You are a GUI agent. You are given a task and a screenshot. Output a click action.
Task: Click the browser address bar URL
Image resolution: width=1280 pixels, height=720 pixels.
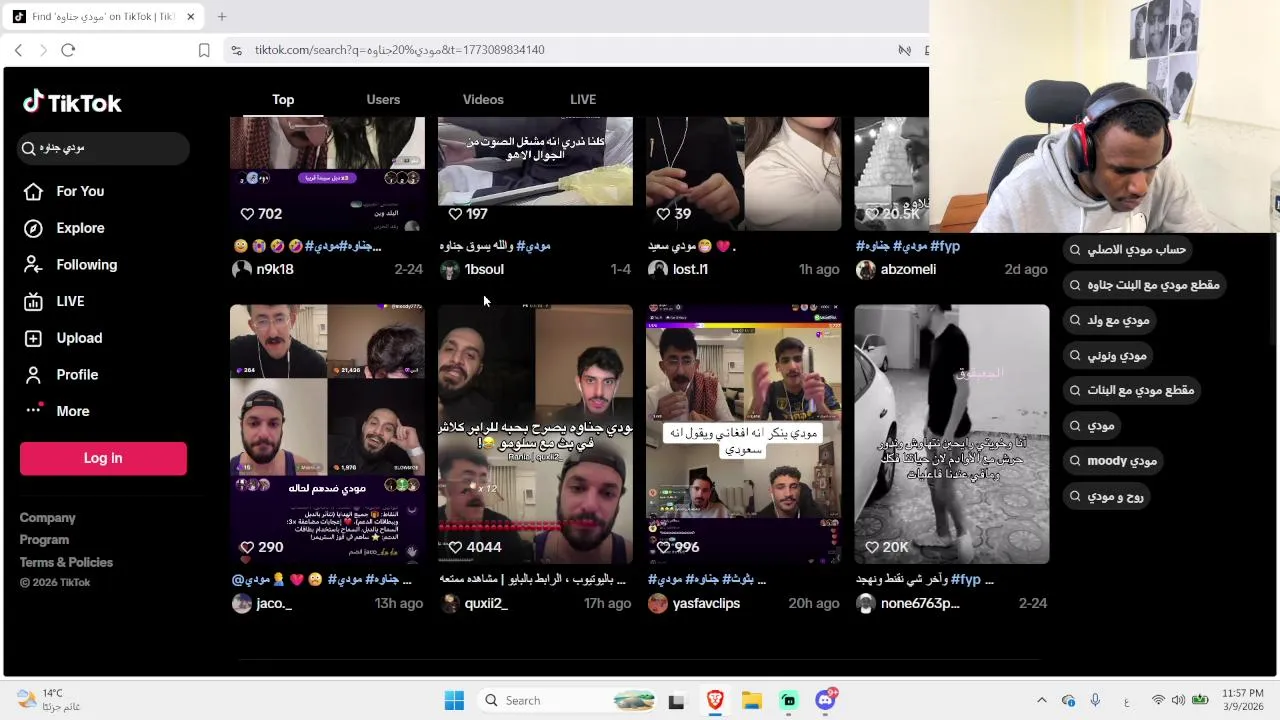[x=399, y=50]
